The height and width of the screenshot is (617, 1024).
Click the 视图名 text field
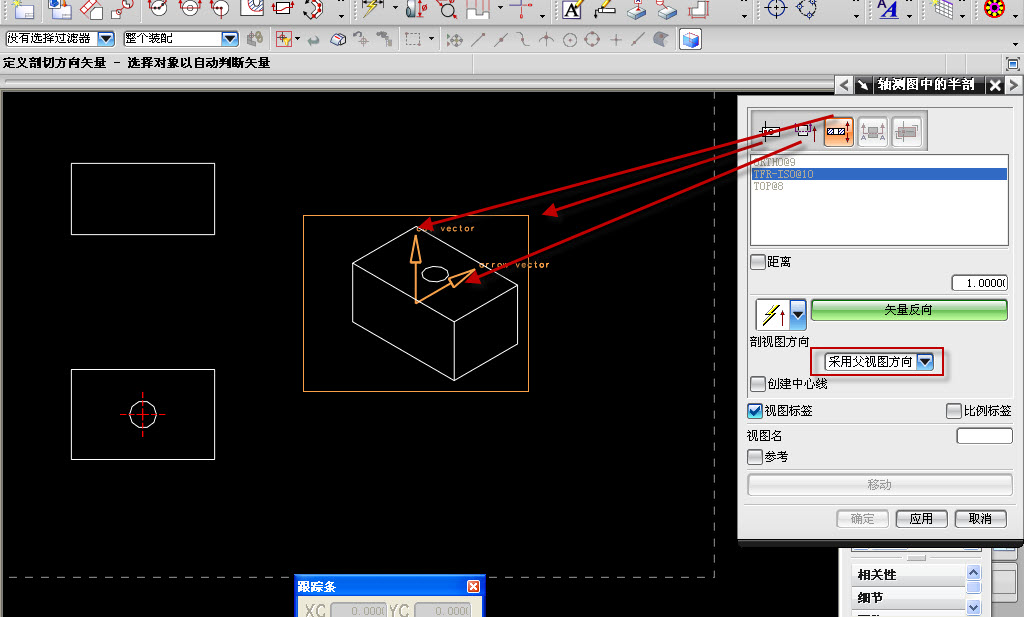pos(984,435)
